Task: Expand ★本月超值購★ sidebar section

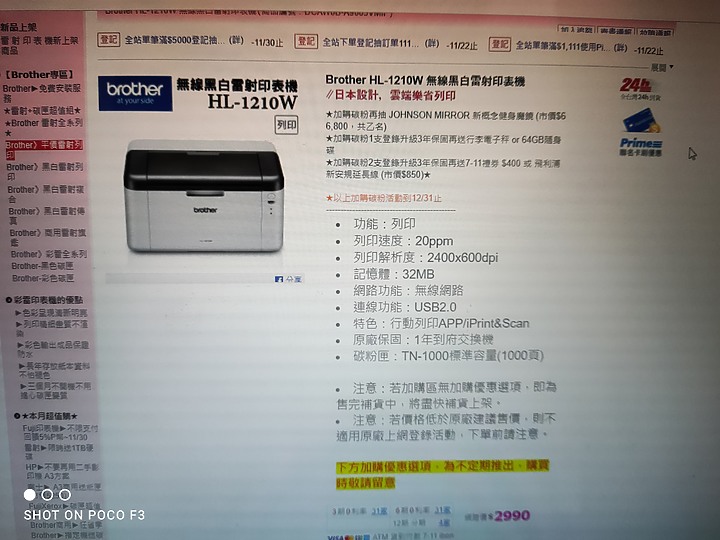Action: (46, 416)
